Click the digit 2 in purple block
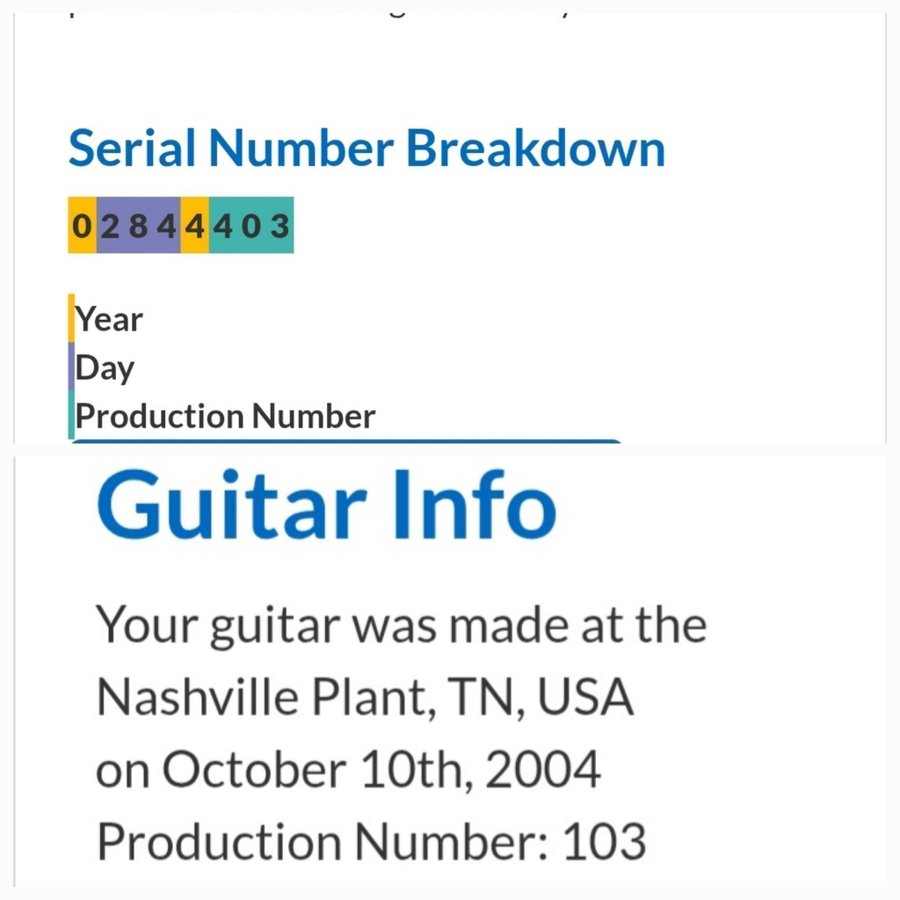The image size is (900, 900). tap(110, 226)
